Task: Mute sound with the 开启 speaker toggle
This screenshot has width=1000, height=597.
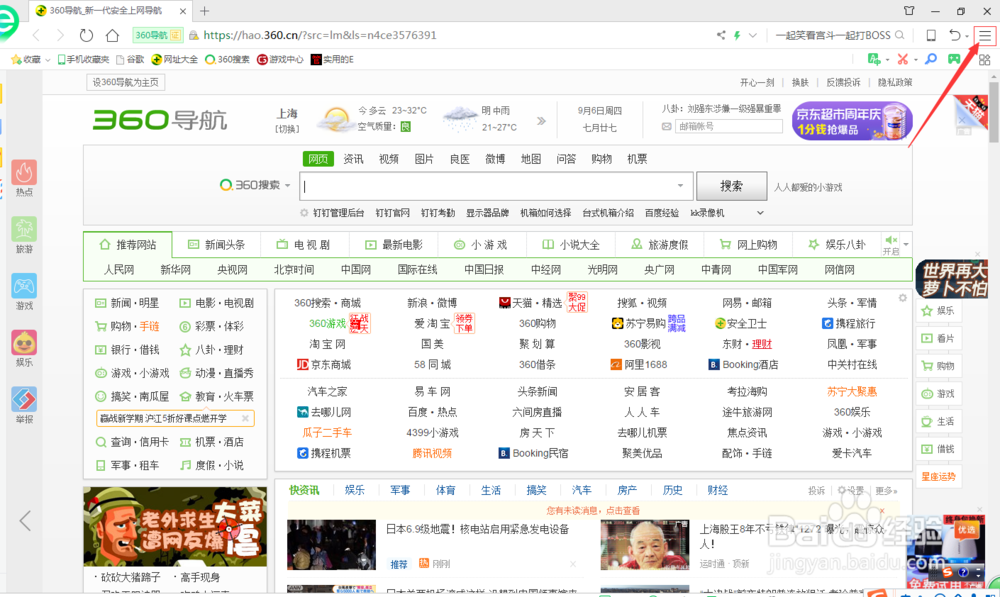Action: point(888,243)
